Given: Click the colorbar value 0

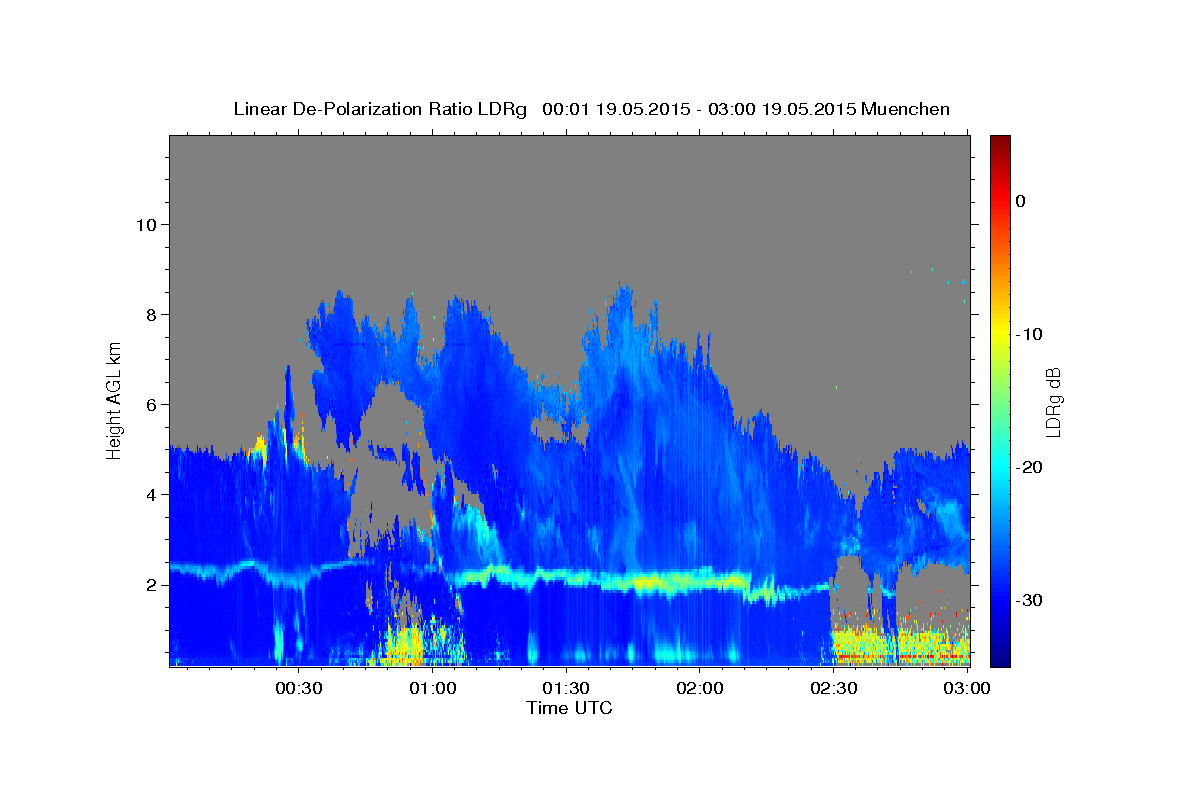Looking at the screenshot, I should 1021,201.
